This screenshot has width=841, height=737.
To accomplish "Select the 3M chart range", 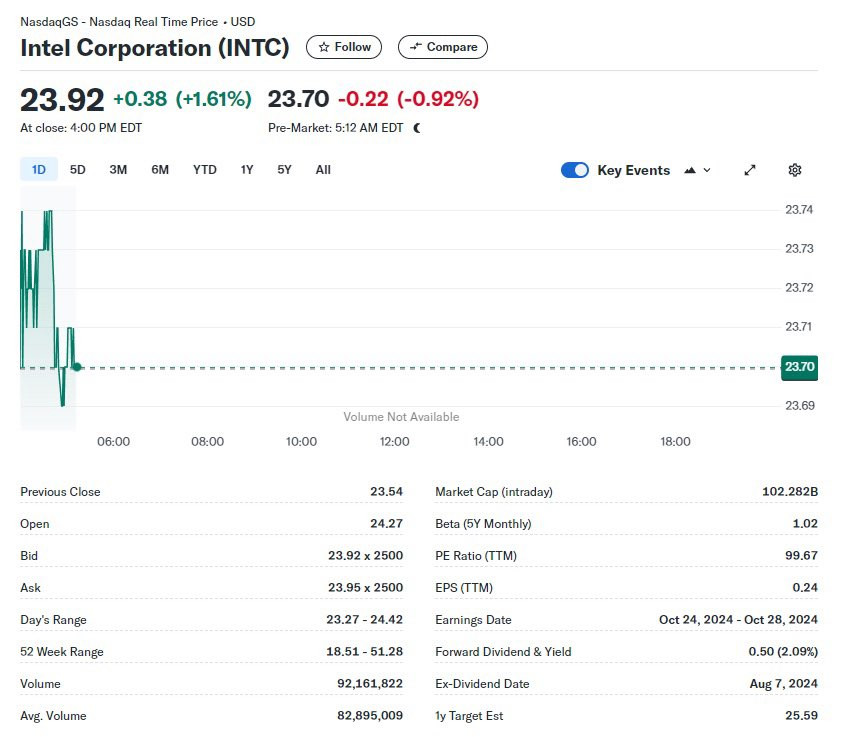I will (118, 169).
